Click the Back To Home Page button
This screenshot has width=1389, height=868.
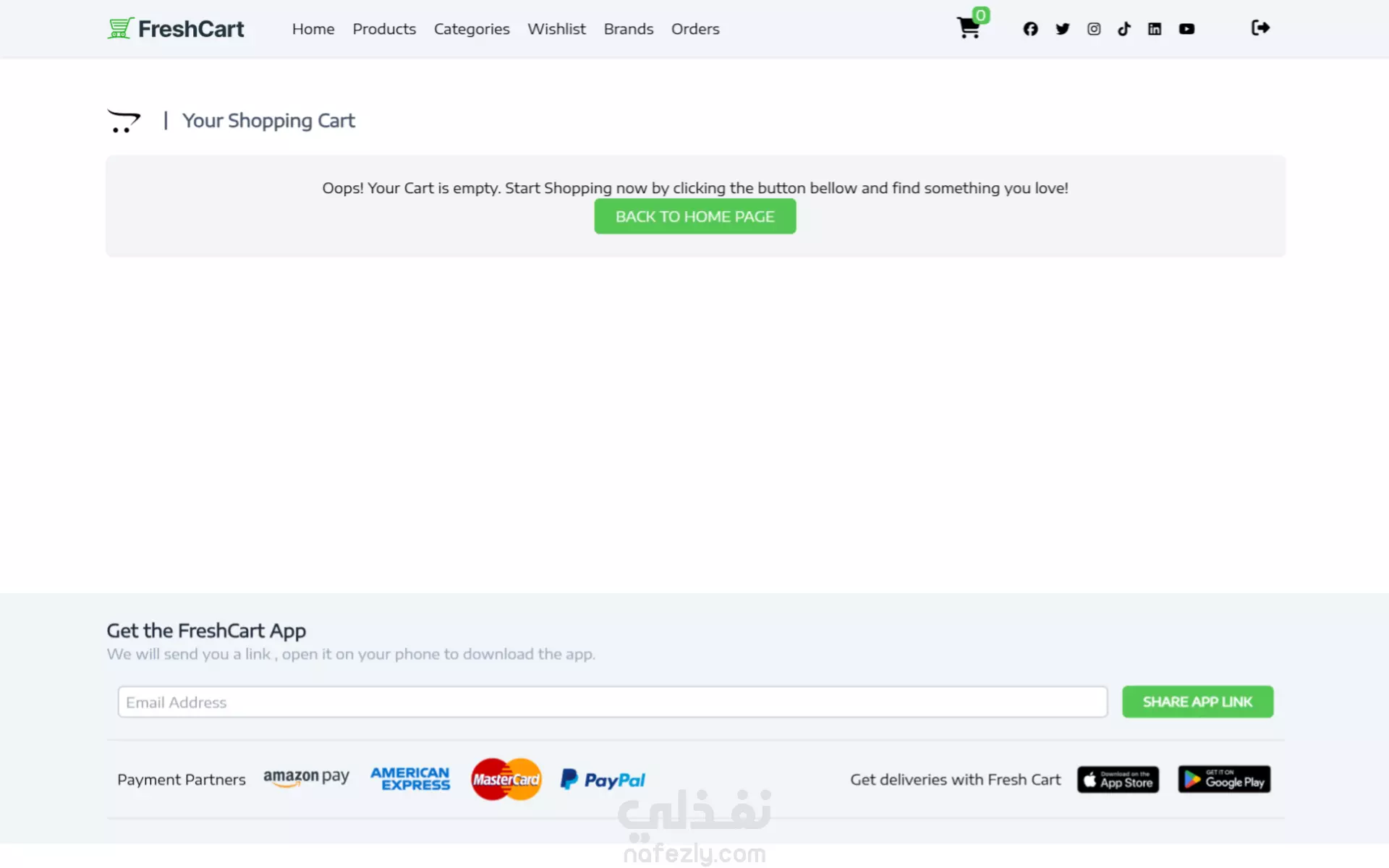click(x=695, y=216)
